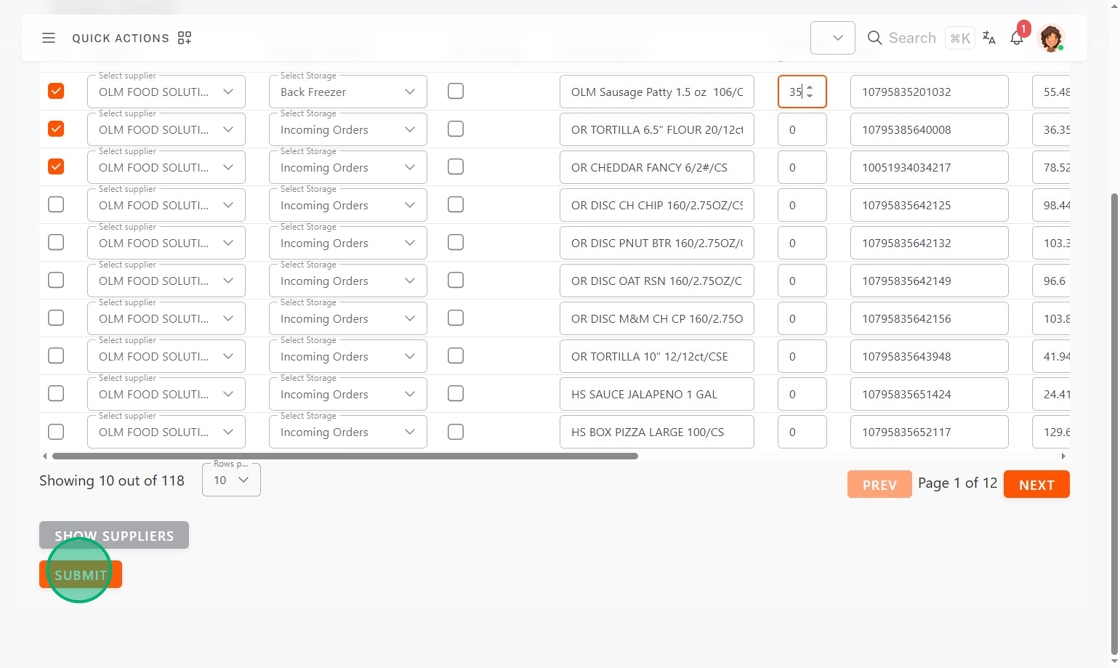The width and height of the screenshot is (1120, 668).
Task: Open storage dropdown for HS SAUCE JALAPENO row
Action: point(348,394)
